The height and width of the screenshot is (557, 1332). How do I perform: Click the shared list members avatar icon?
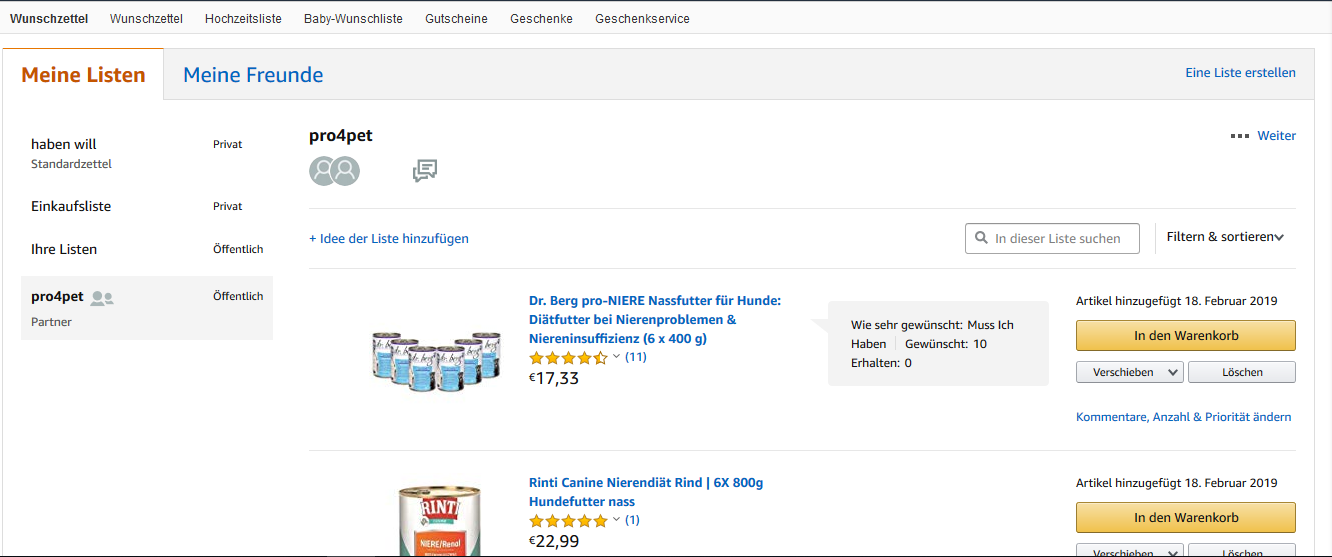coord(334,171)
